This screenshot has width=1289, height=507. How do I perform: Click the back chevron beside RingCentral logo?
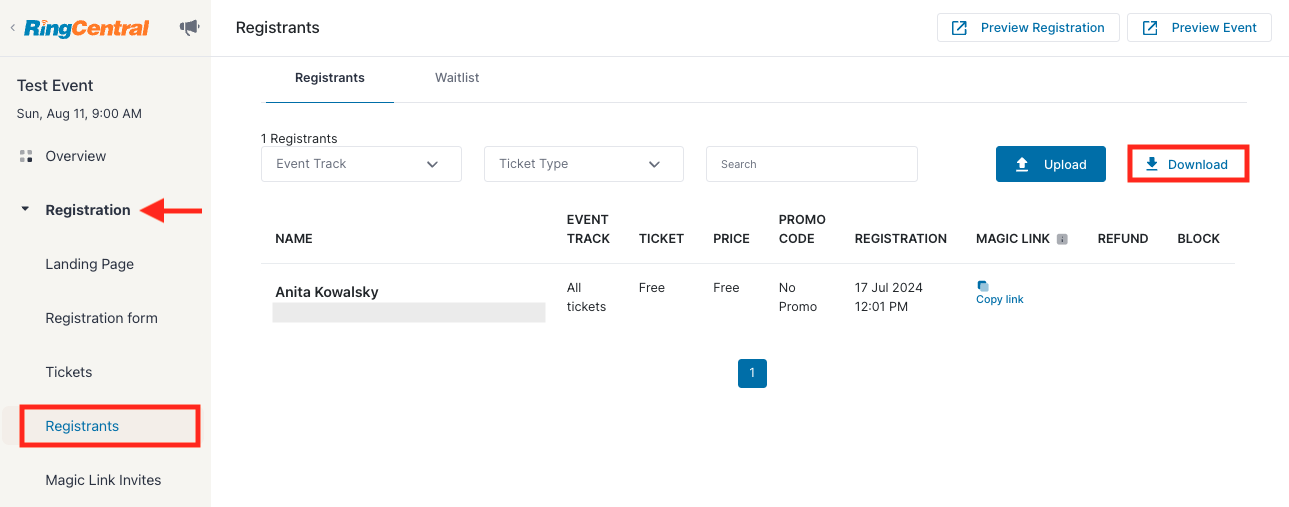[x=12, y=28]
